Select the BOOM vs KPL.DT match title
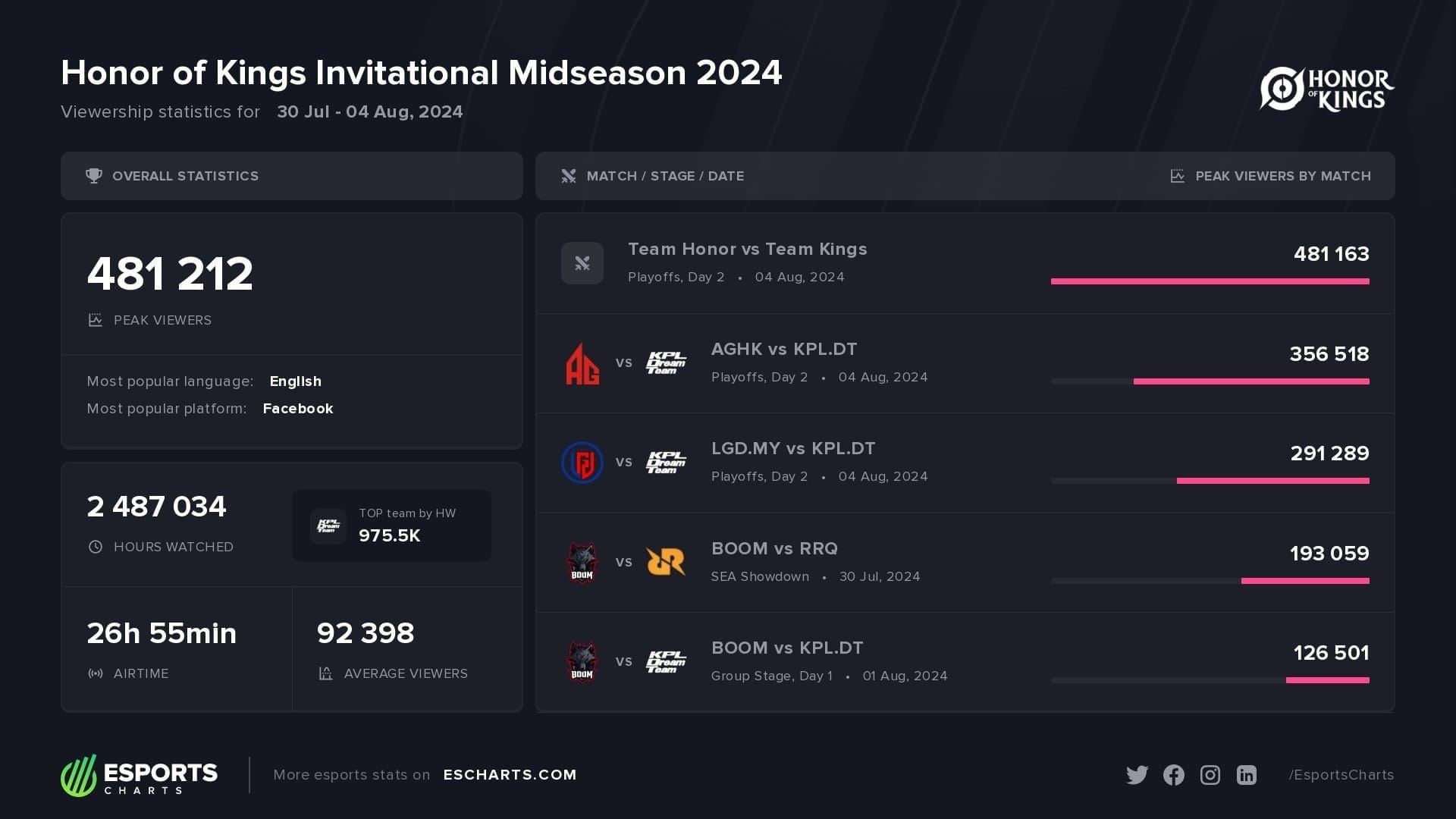The height and width of the screenshot is (819, 1456). [786, 648]
